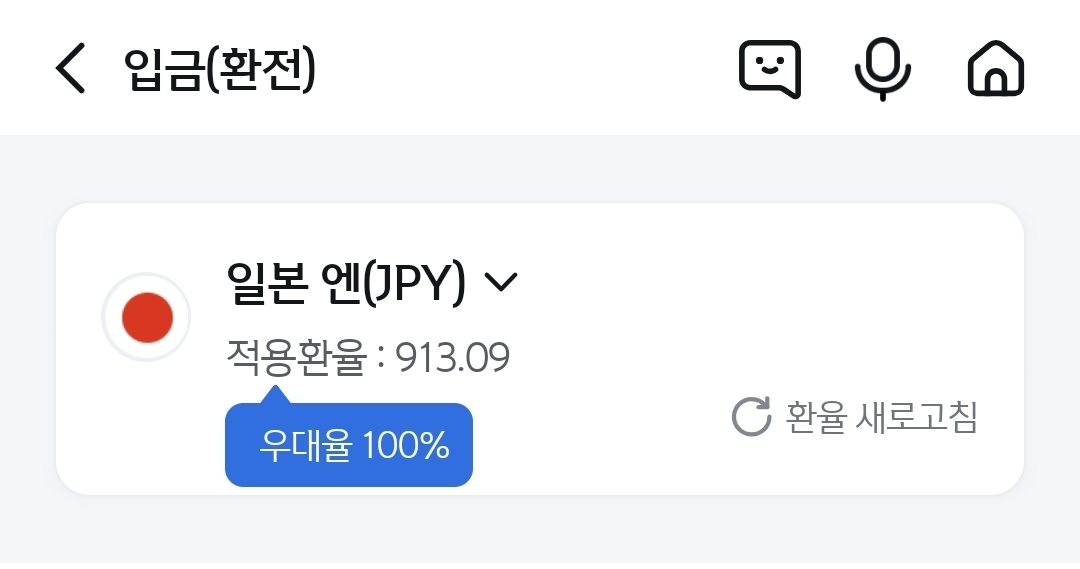Open the chatbot smiley message icon

[770, 68]
